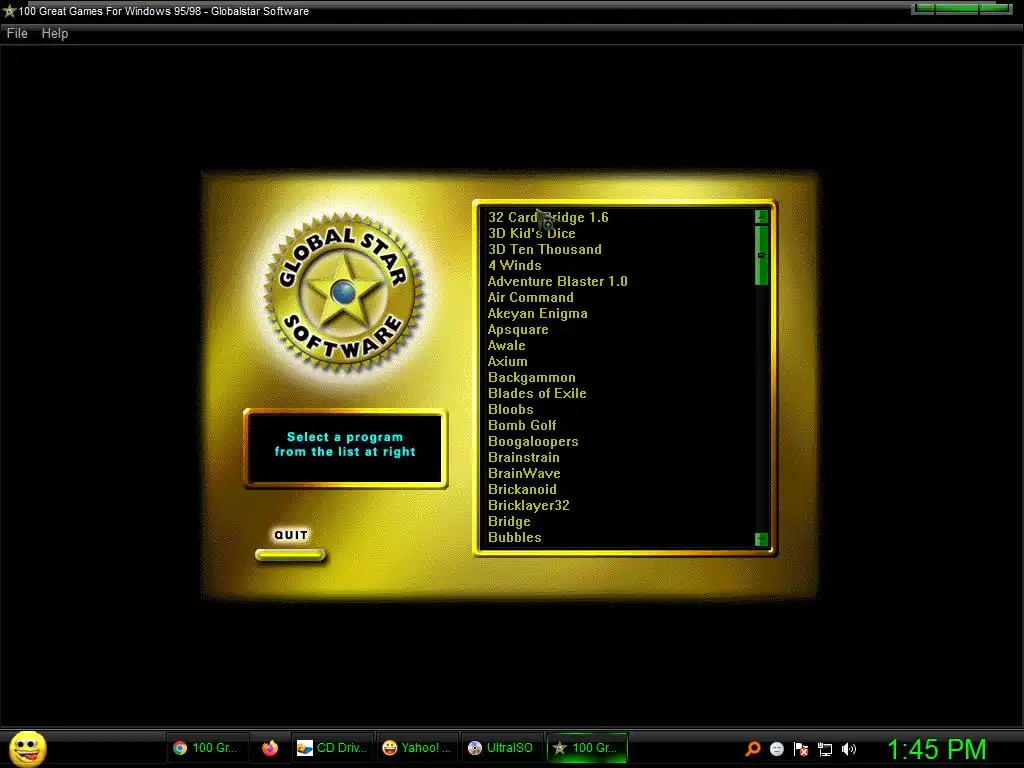Click the list scroll down arrow
Viewport: 1024px width, 768px height.
[x=761, y=539]
